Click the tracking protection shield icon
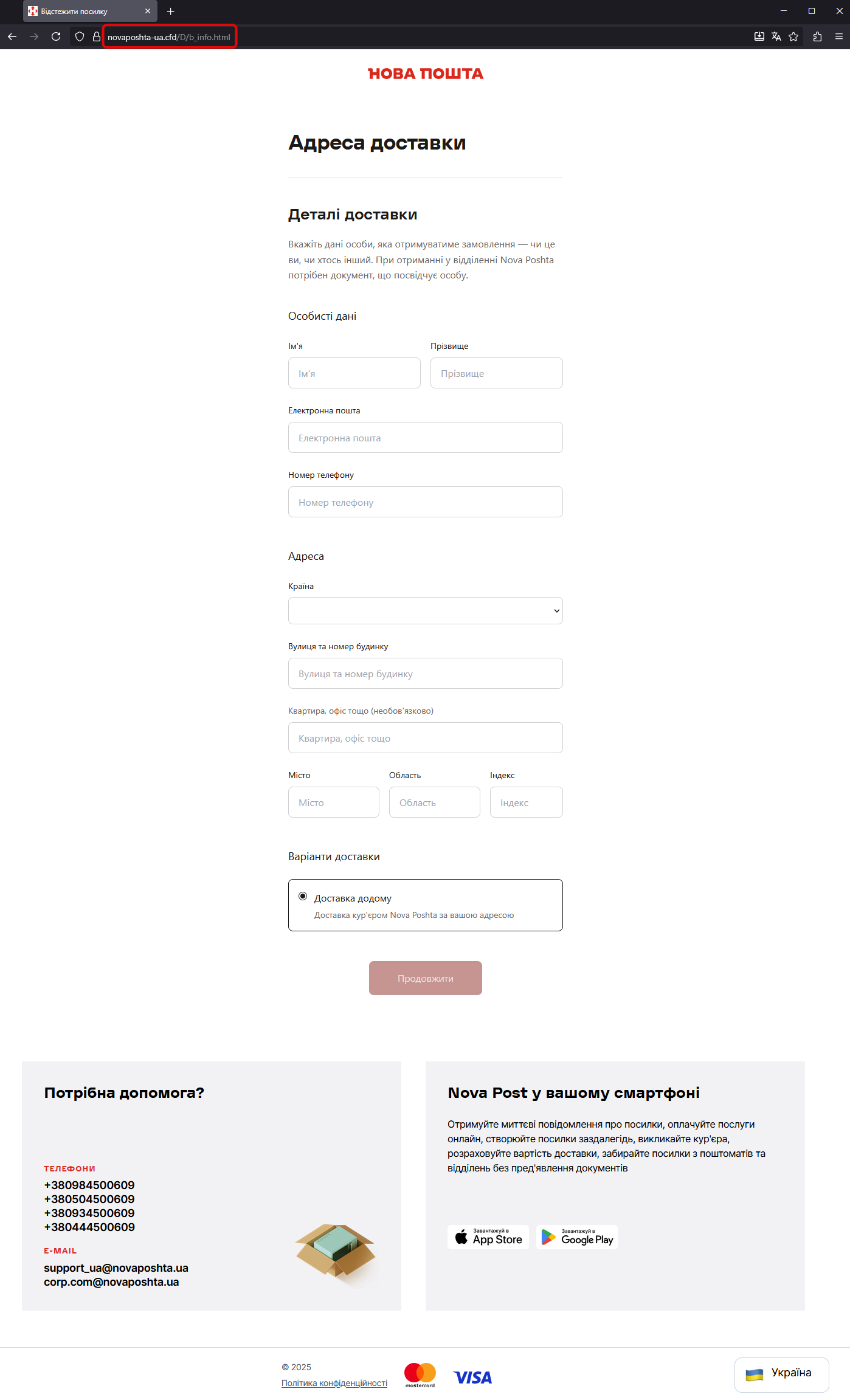Image resolution: width=850 pixels, height=1400 pixels. [80, 36]
